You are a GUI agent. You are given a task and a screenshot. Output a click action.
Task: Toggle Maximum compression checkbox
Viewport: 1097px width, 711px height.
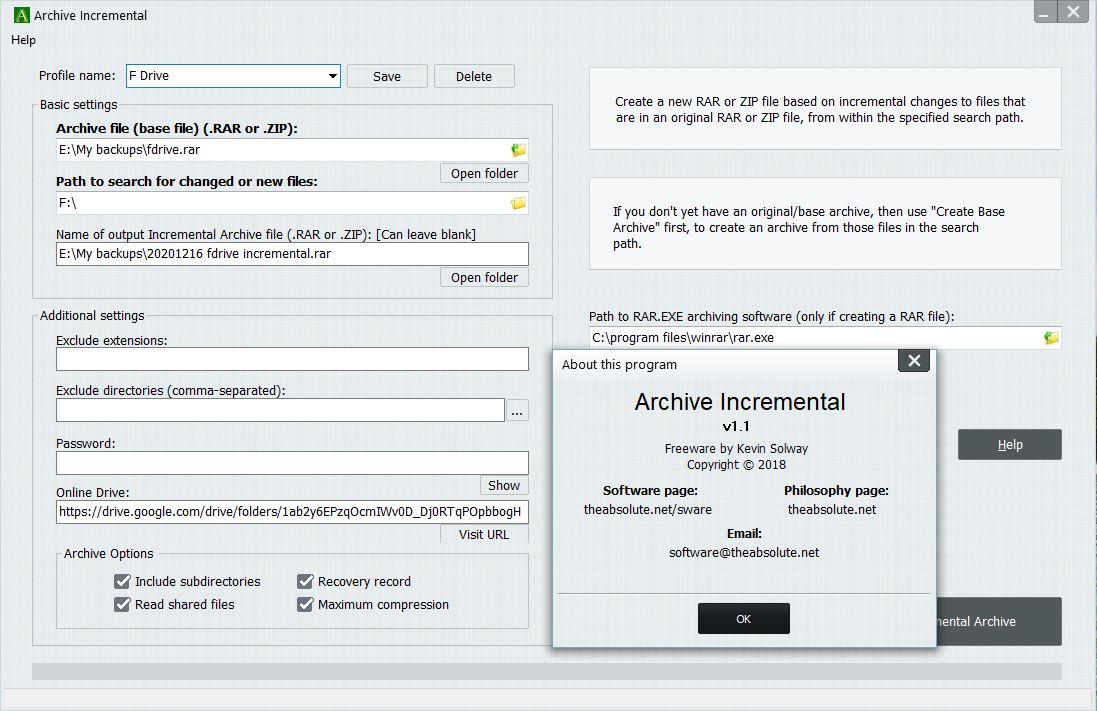point(305,605)
